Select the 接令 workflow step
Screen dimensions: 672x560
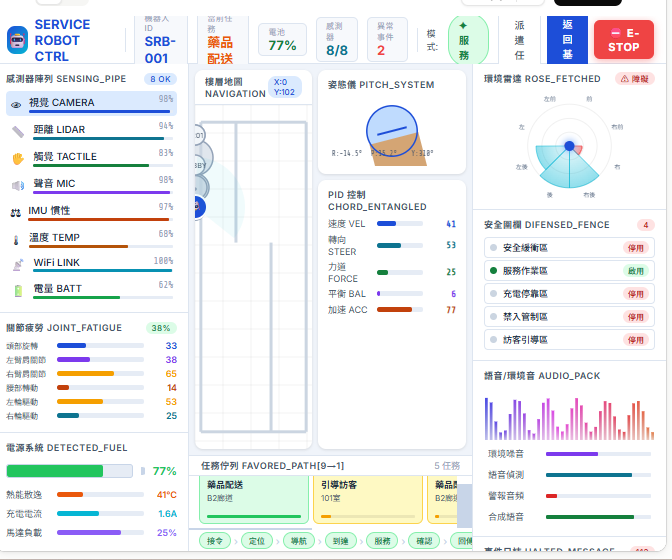pyautogui.click(x=215, y=541)
